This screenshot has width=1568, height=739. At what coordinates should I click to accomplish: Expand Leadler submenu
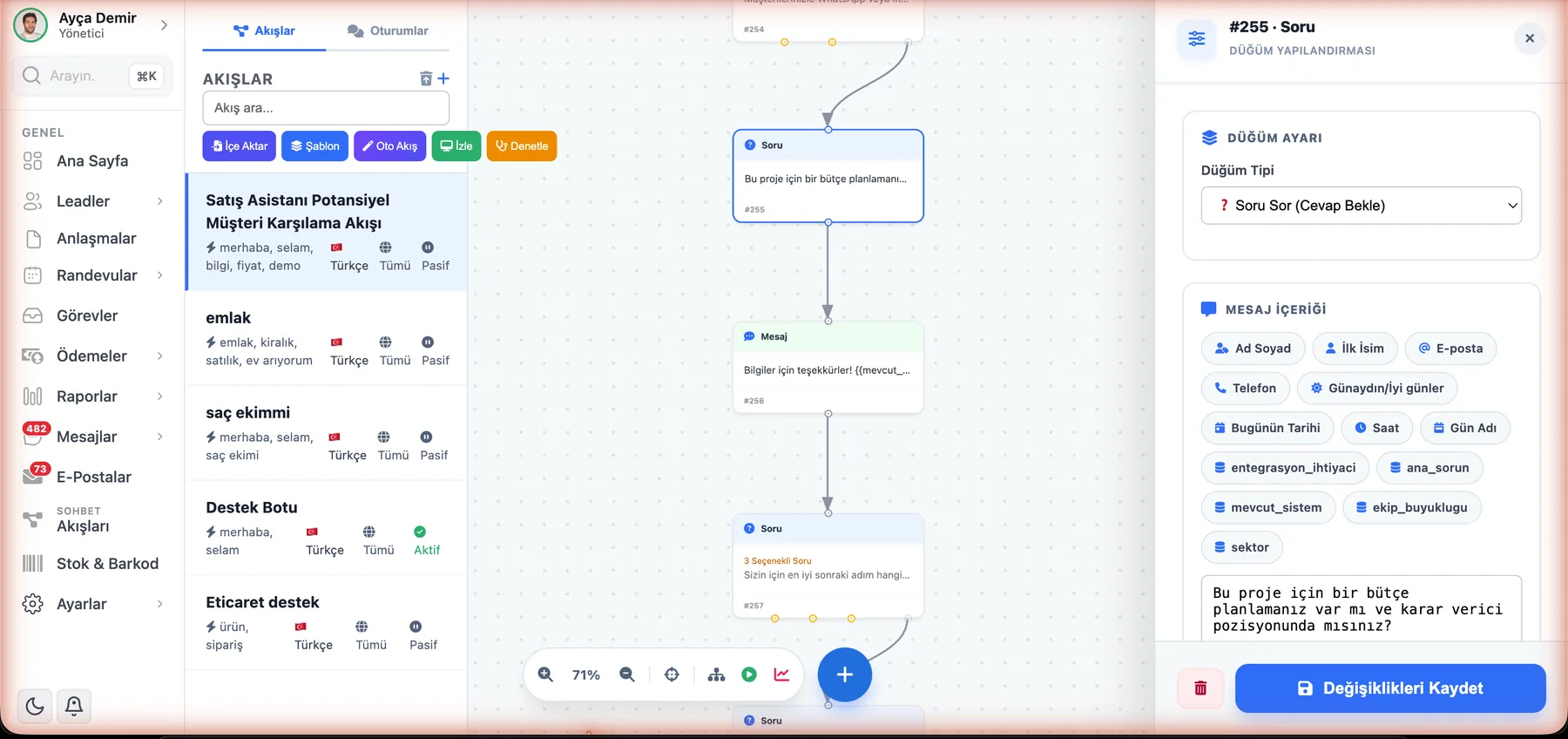[160, 201]
